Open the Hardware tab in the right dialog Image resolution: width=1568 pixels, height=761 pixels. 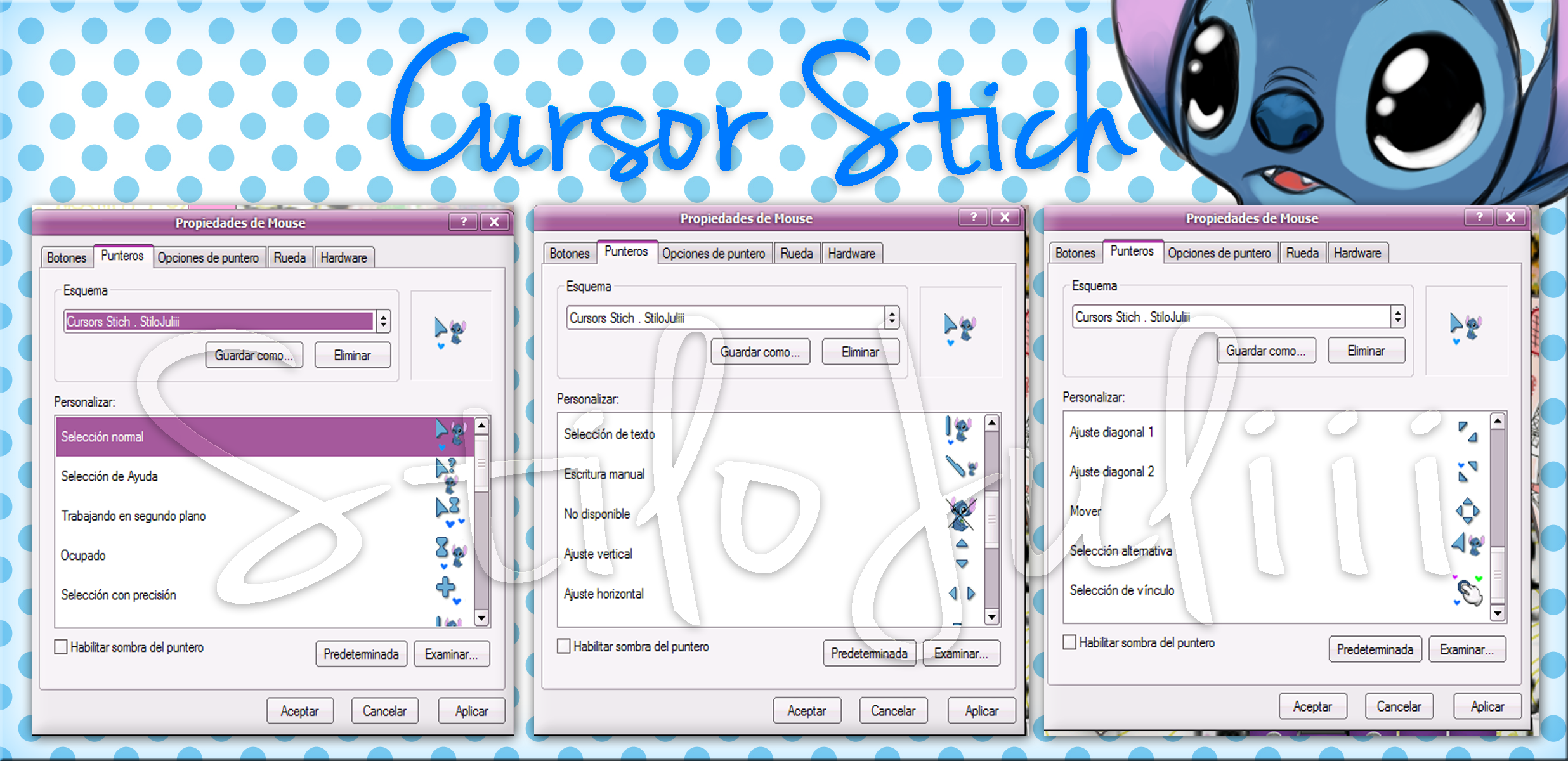tap(1357, 253)
